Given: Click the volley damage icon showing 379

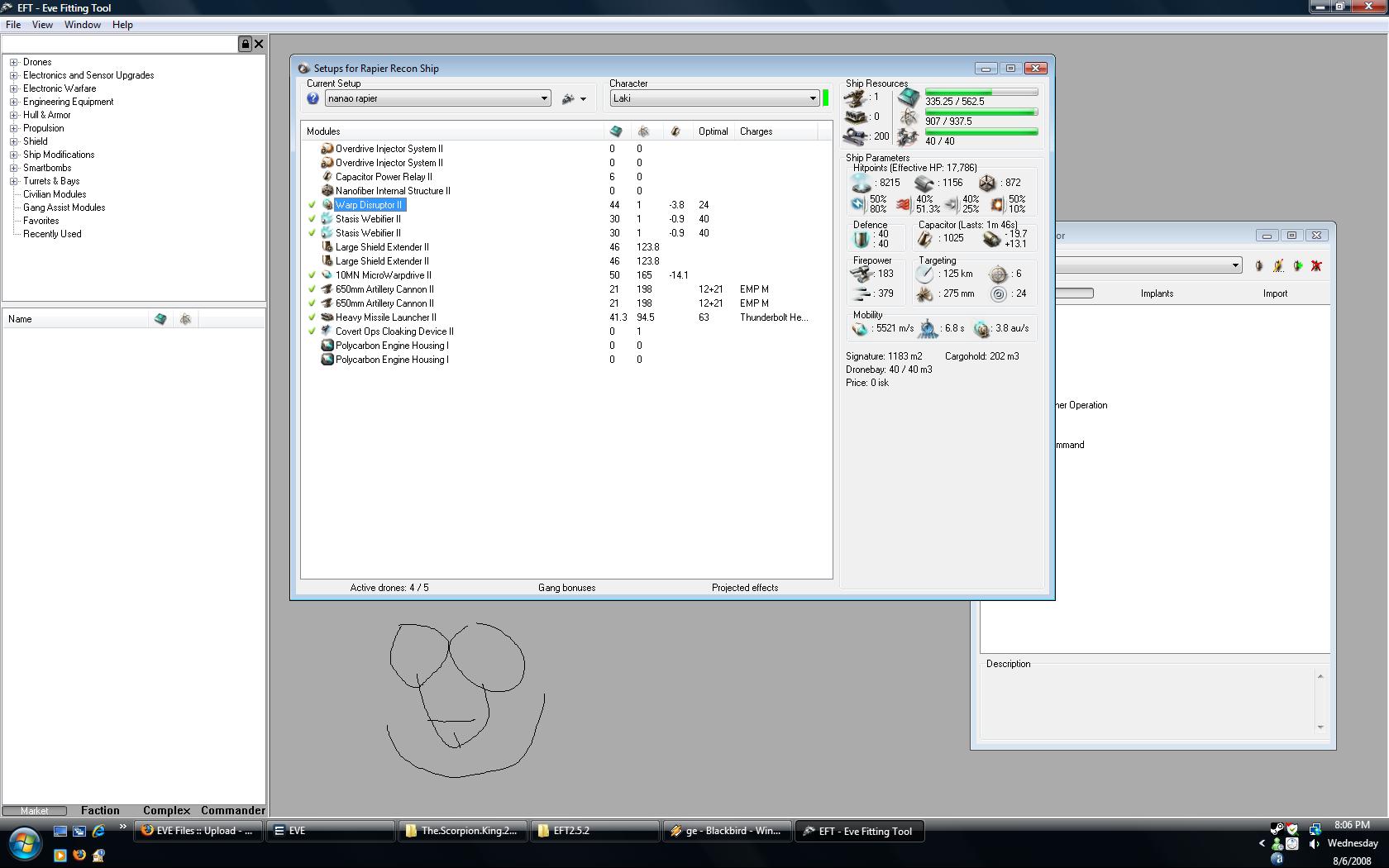Looking at the screenshot, I should point(862,293).
